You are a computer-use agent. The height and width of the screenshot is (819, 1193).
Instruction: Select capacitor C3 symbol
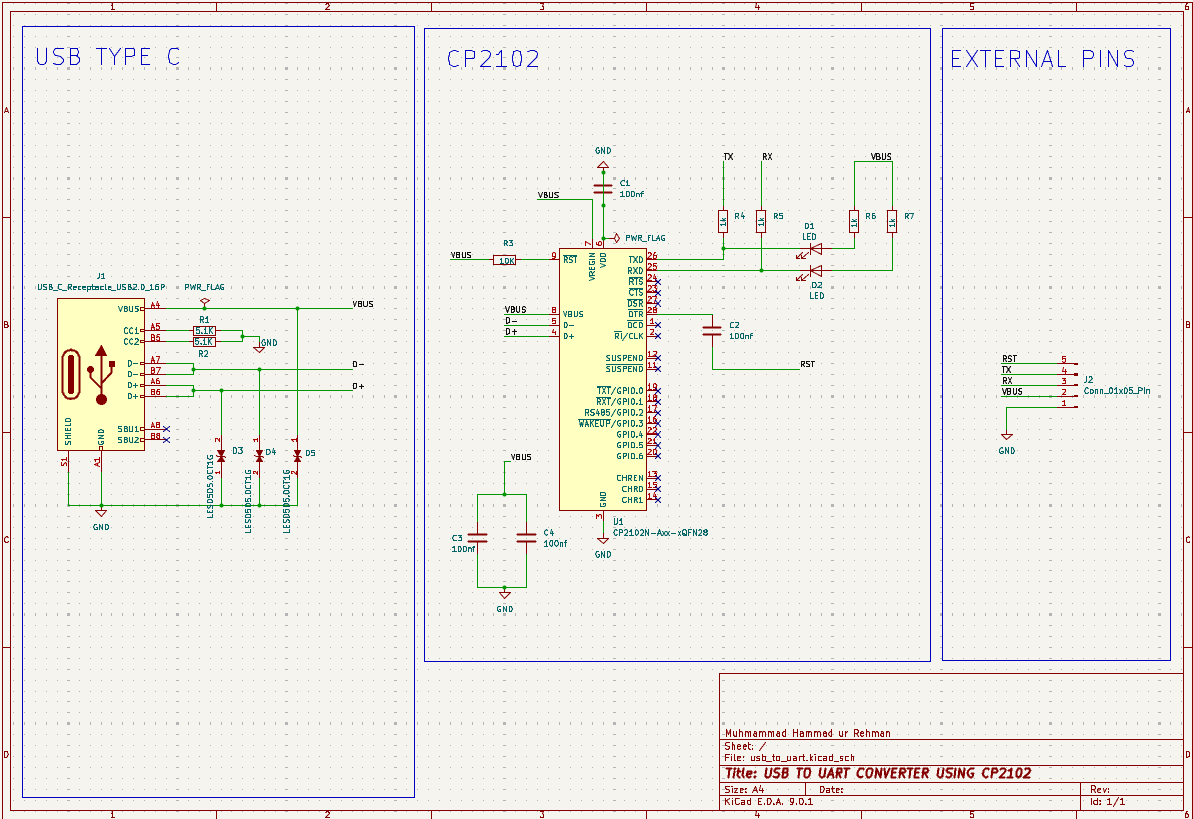click(477, 537)
